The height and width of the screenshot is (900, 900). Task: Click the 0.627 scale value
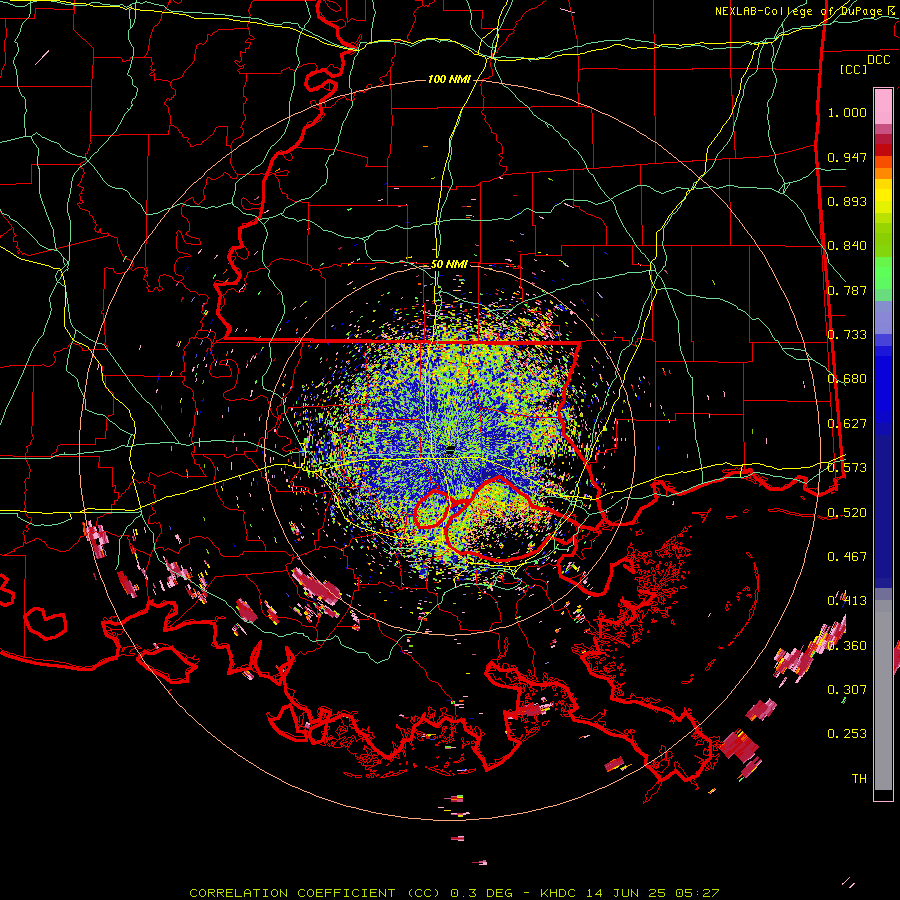coord(847,424)
